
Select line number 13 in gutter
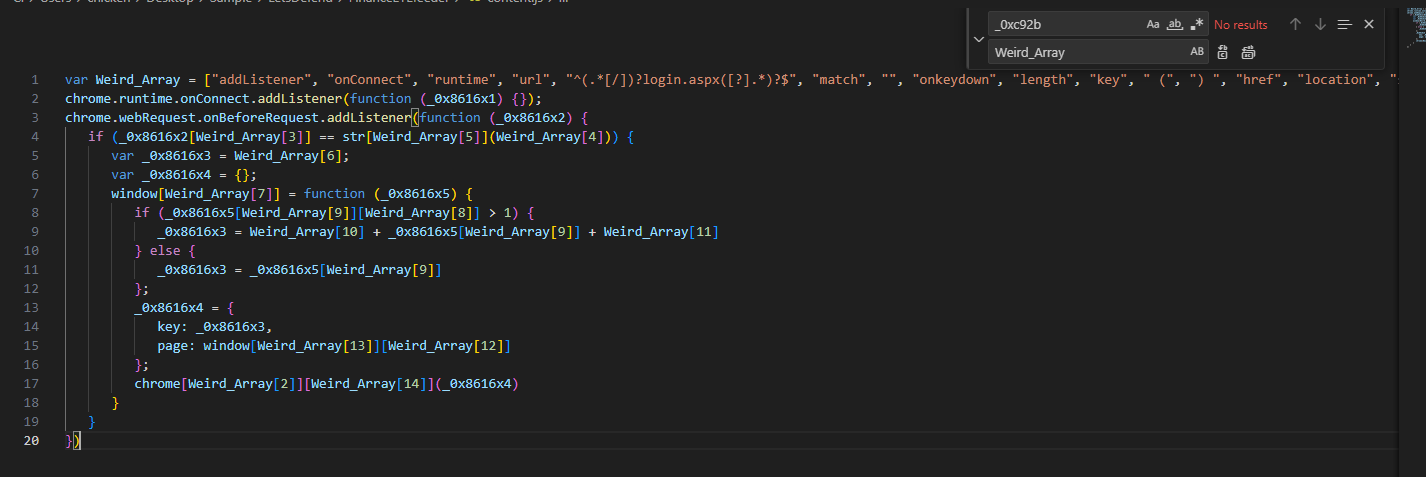(31, 308)
